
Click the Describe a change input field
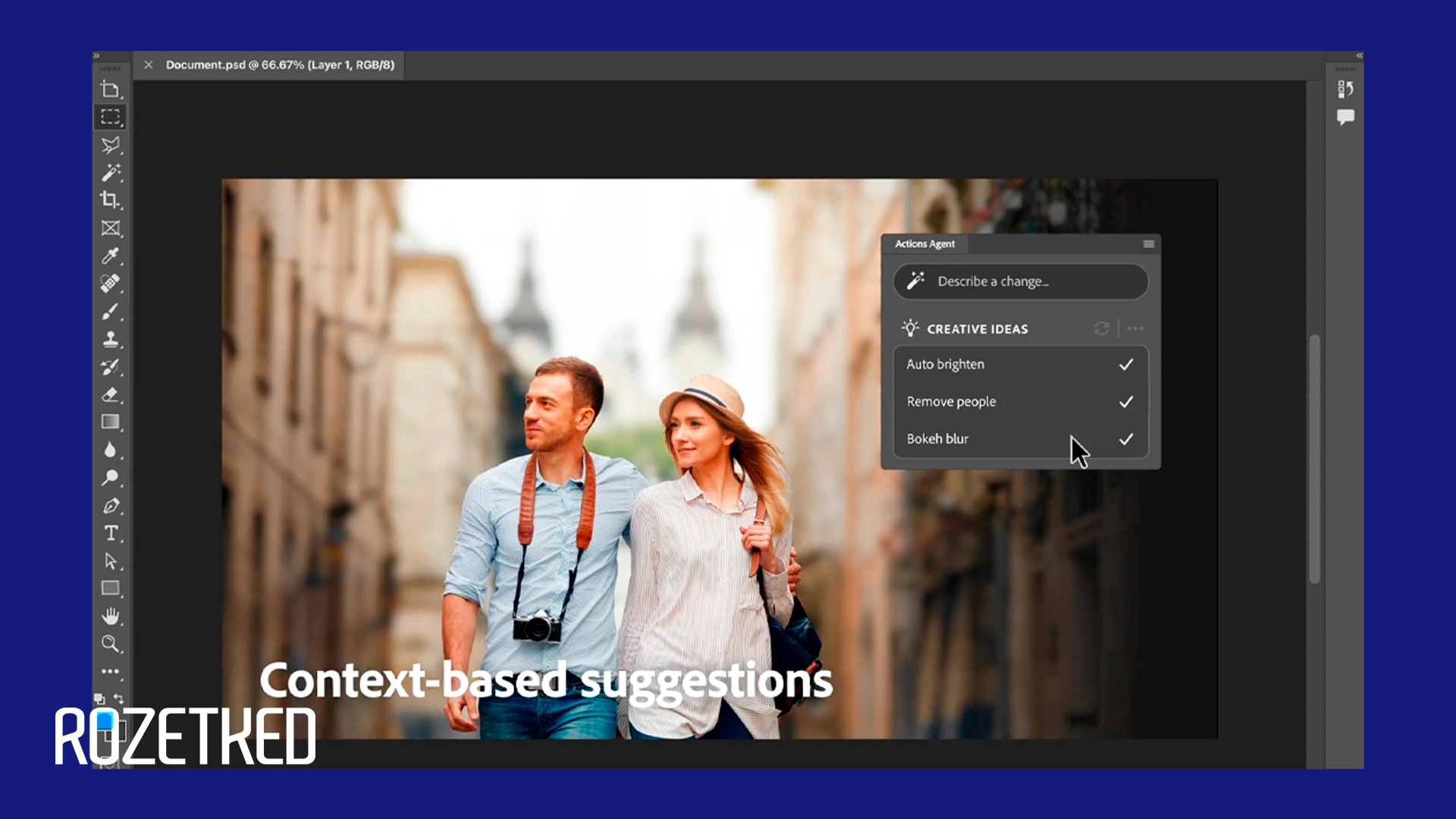coord(1021,281)
